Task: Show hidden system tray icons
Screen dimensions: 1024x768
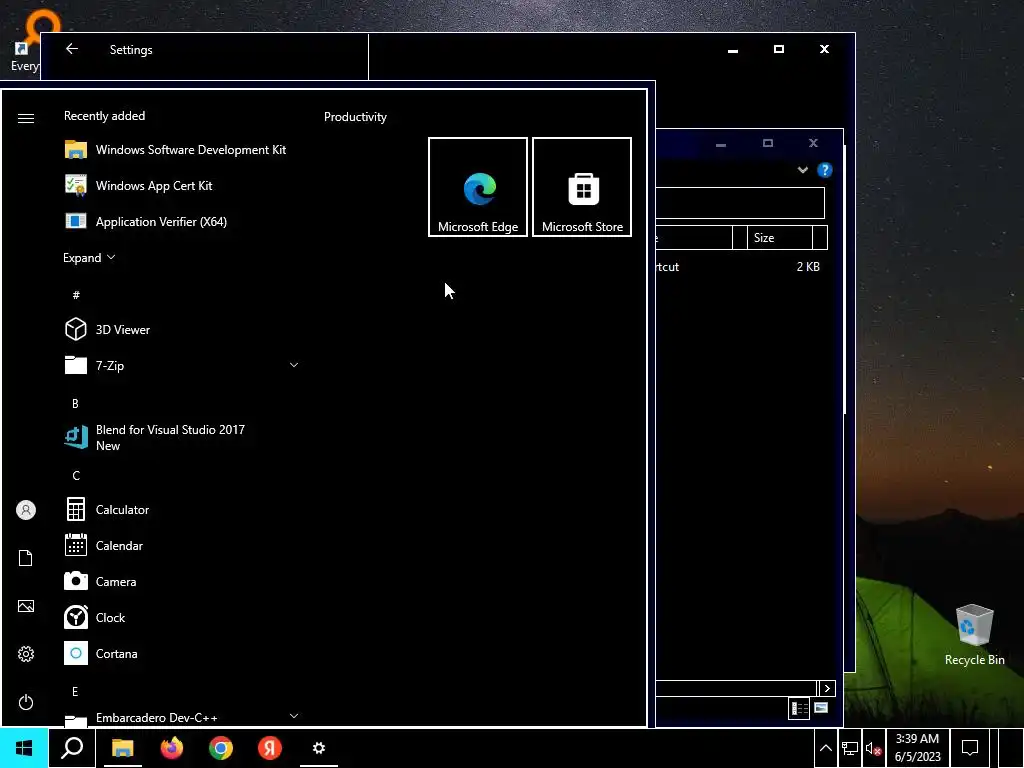Action: point(825,748)
